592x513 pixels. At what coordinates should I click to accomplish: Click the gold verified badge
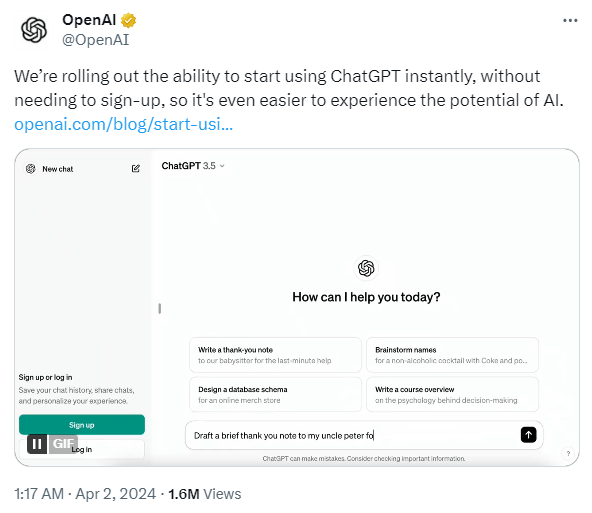[128, 20]
